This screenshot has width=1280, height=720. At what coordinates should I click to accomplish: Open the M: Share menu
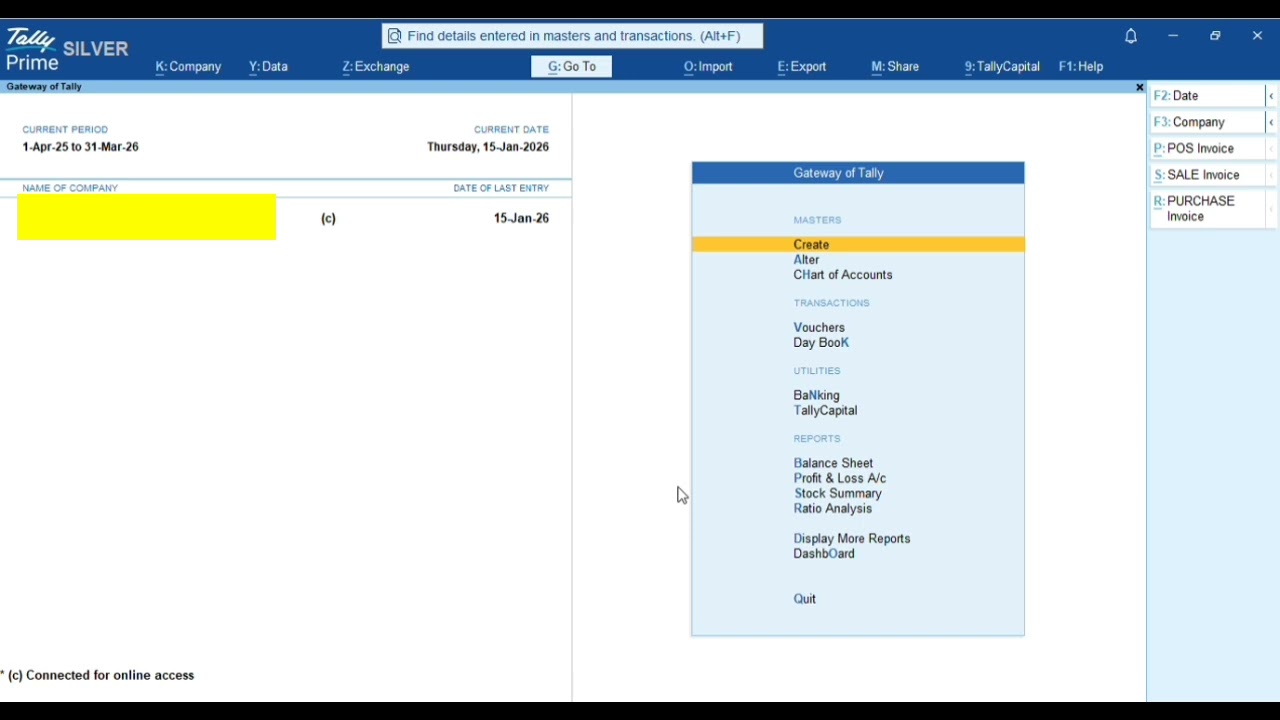tap(895, 67)
